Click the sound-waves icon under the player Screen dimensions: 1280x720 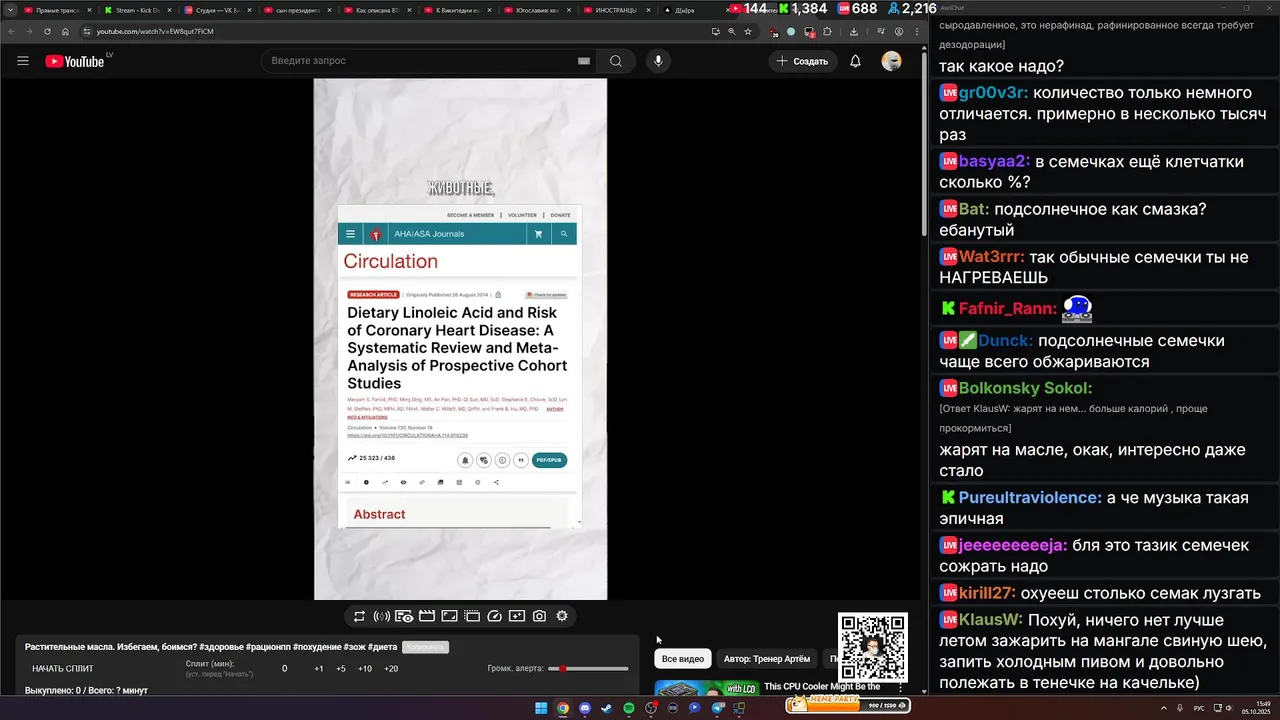point(382,616)
